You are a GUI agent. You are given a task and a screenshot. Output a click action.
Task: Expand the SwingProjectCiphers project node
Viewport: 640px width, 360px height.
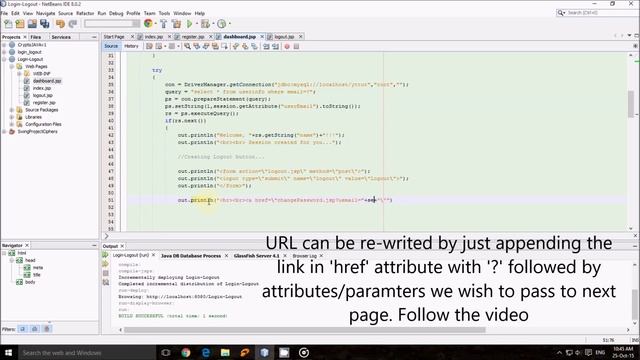point(4,132)
